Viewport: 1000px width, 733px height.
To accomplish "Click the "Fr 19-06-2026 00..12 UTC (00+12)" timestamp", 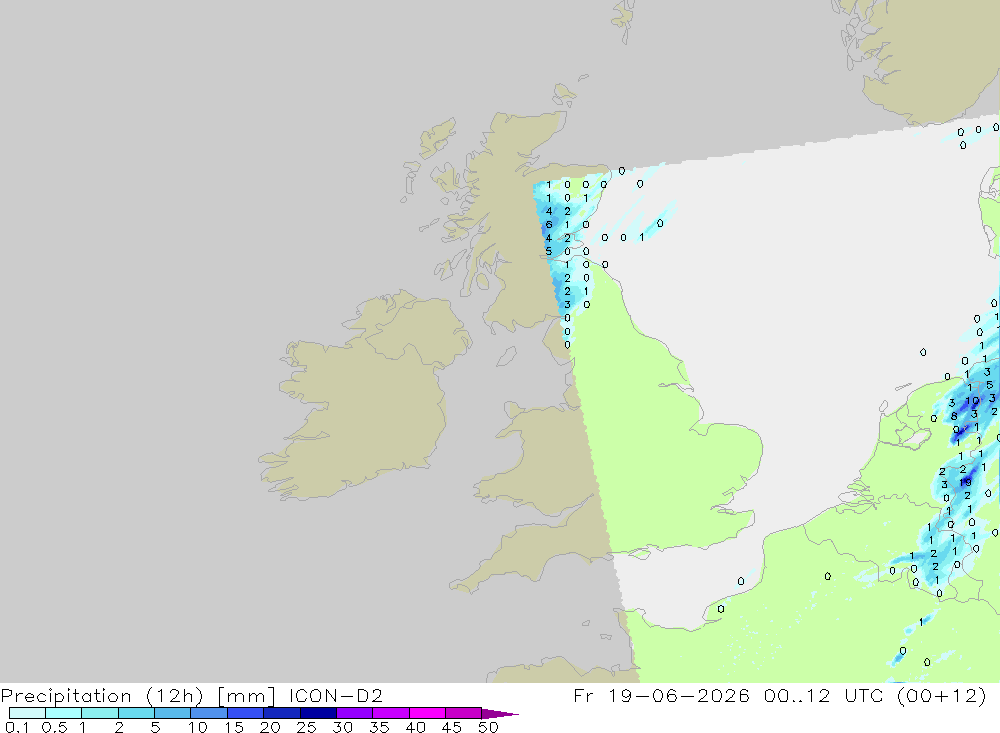I will tap(779, 695).
